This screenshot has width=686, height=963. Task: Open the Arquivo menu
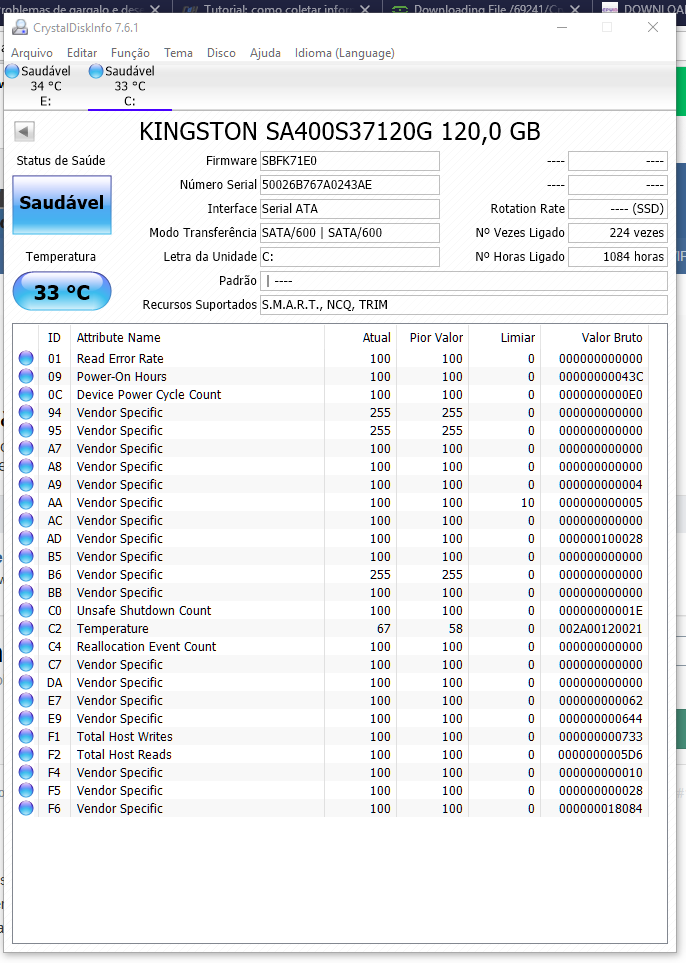(x=32, y=53)
